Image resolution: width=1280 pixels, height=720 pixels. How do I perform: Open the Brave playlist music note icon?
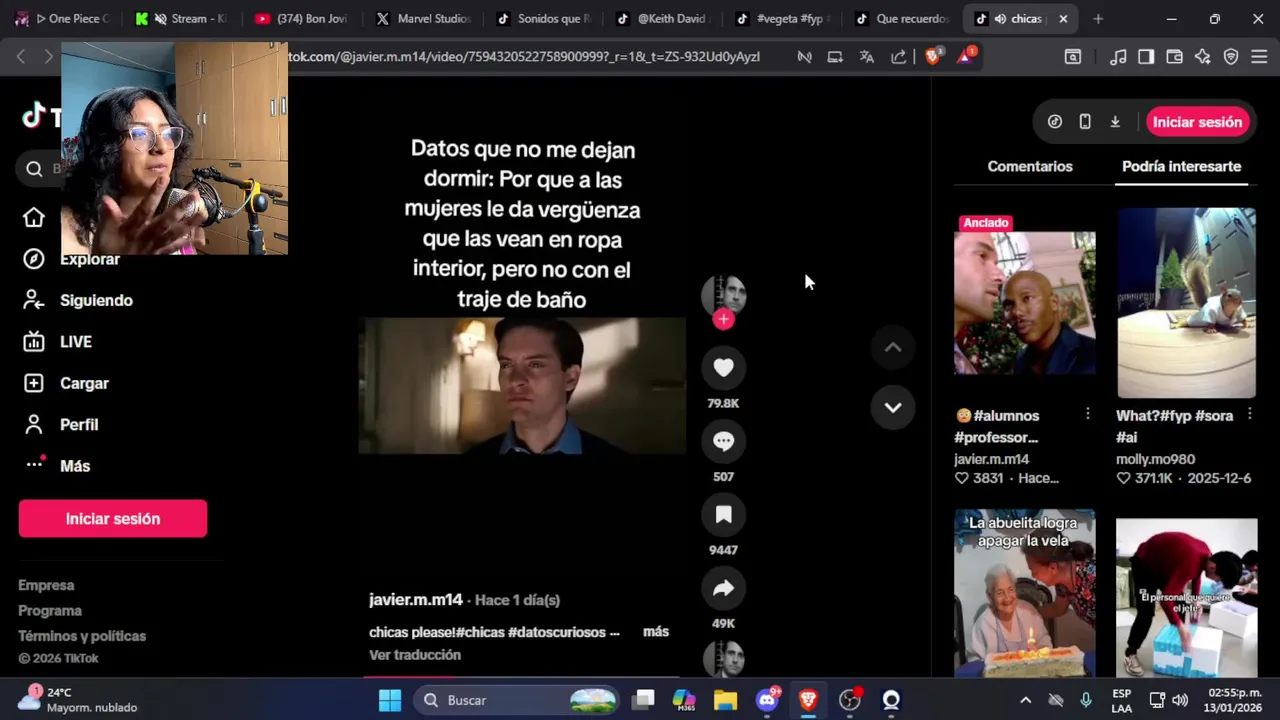pyautogui.click(x=1118, y=57)
